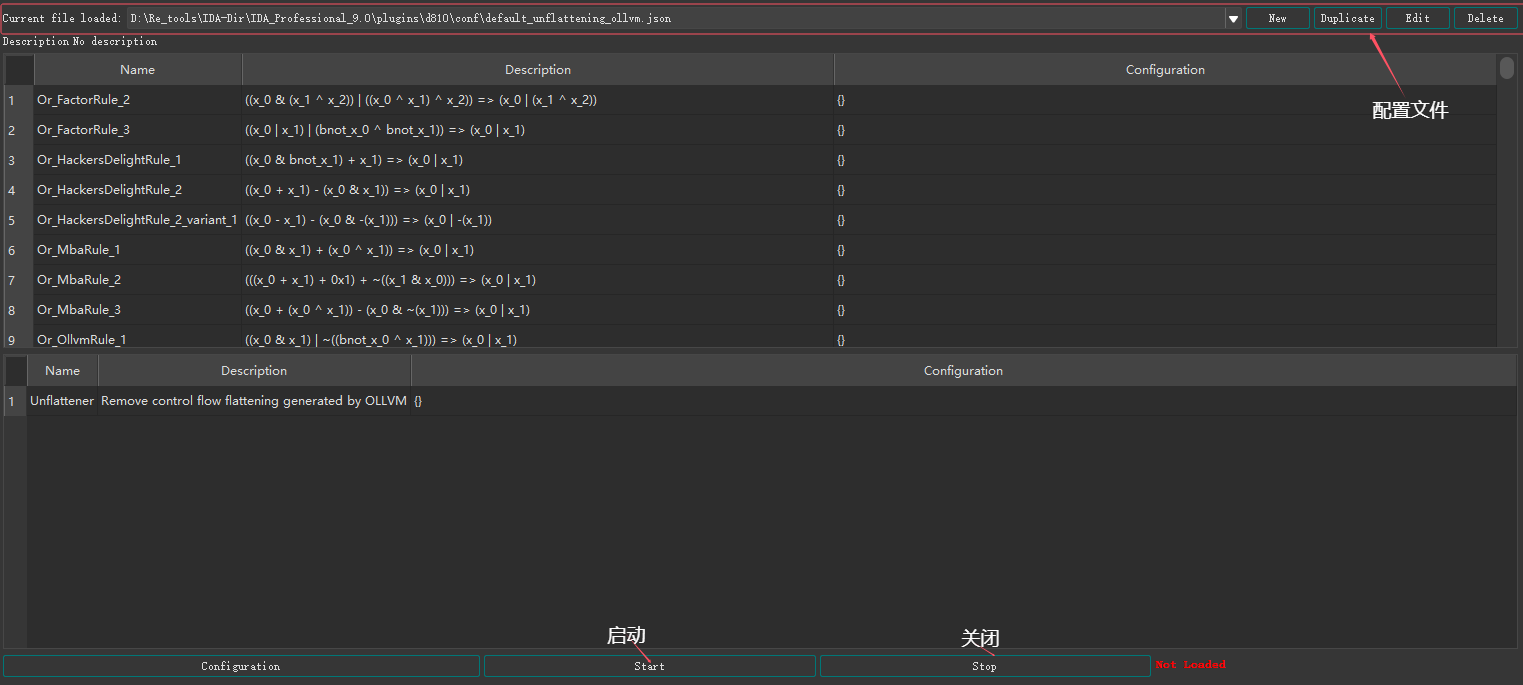
Task: Click the Or_MbaRule_3 description cell
Action: tap(387, 310)
